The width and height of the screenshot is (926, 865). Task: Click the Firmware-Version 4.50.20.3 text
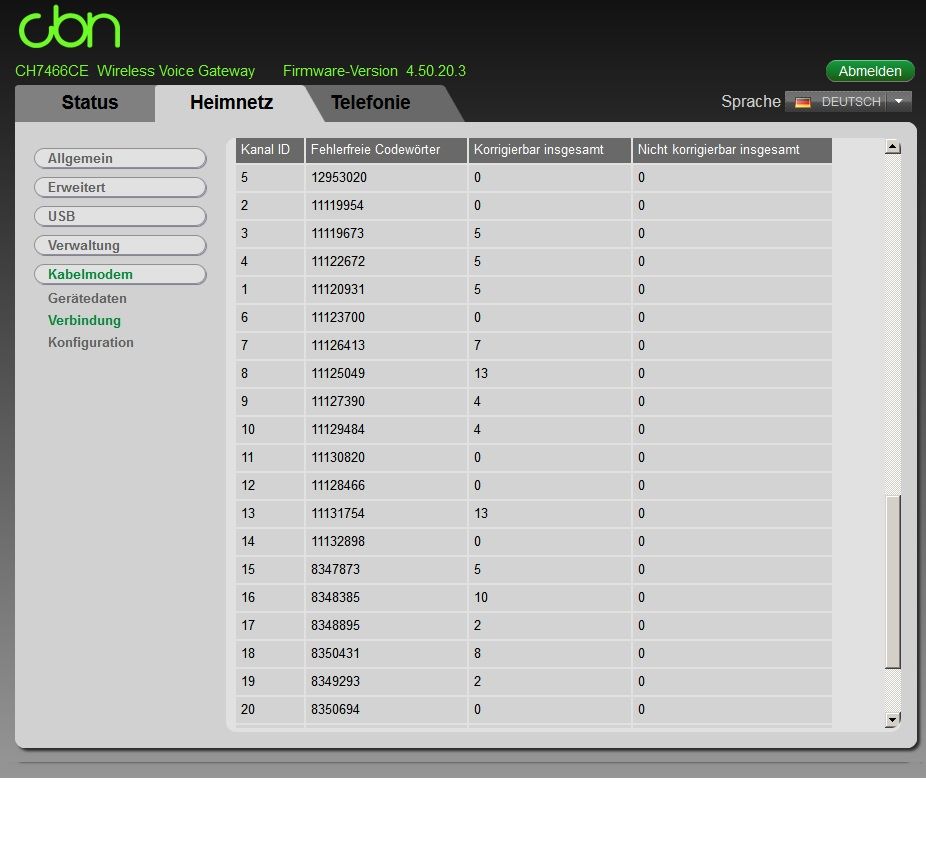pos(374,71)
